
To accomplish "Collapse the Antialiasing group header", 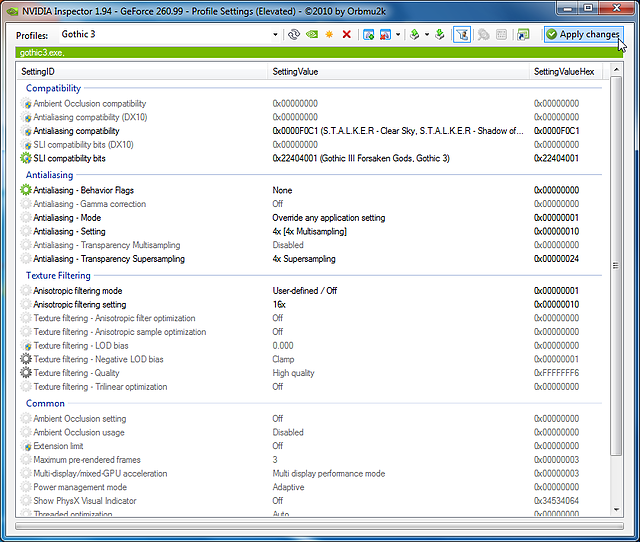I will tap(49, 175).
